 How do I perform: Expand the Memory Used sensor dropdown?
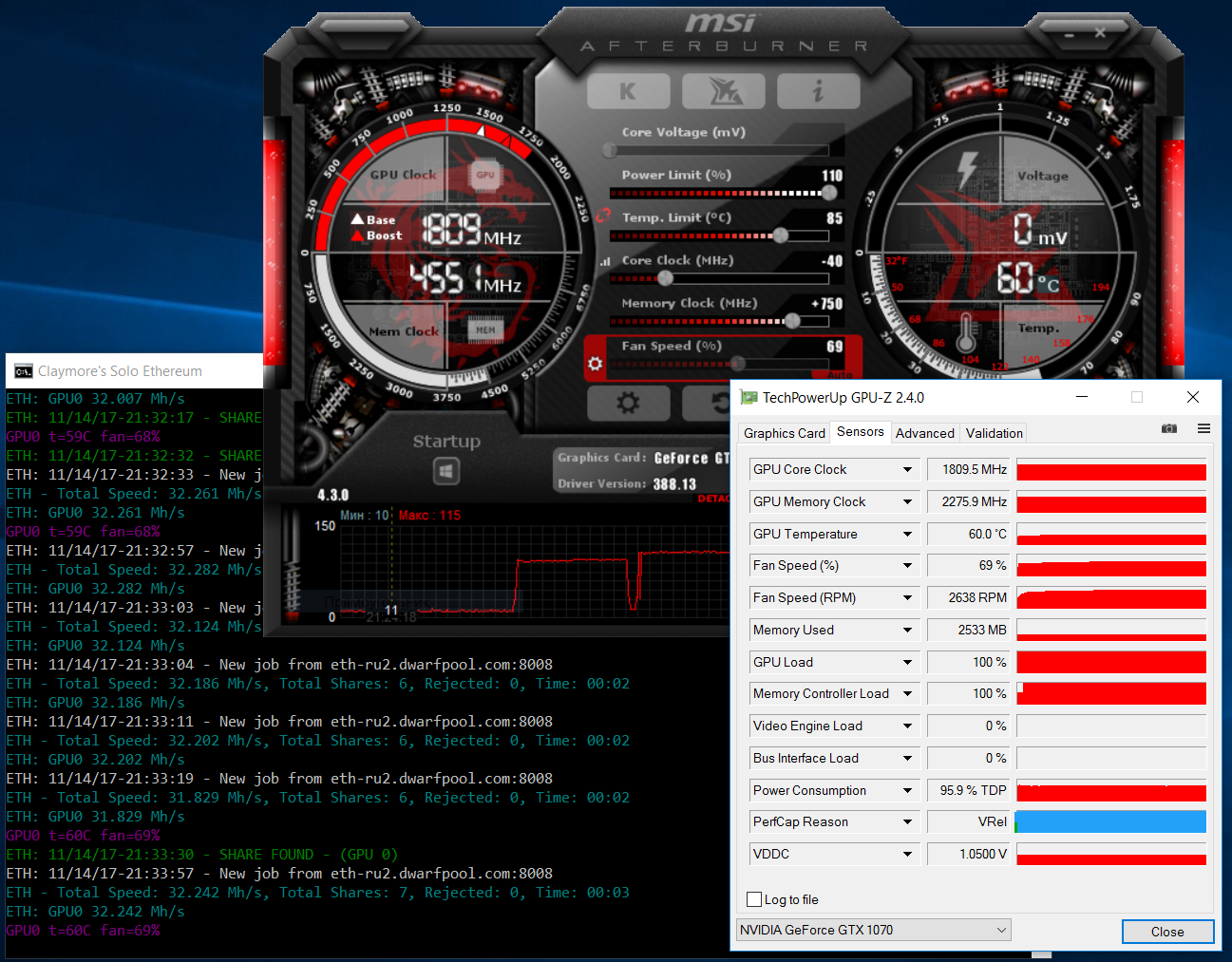(x=907, y=631)
